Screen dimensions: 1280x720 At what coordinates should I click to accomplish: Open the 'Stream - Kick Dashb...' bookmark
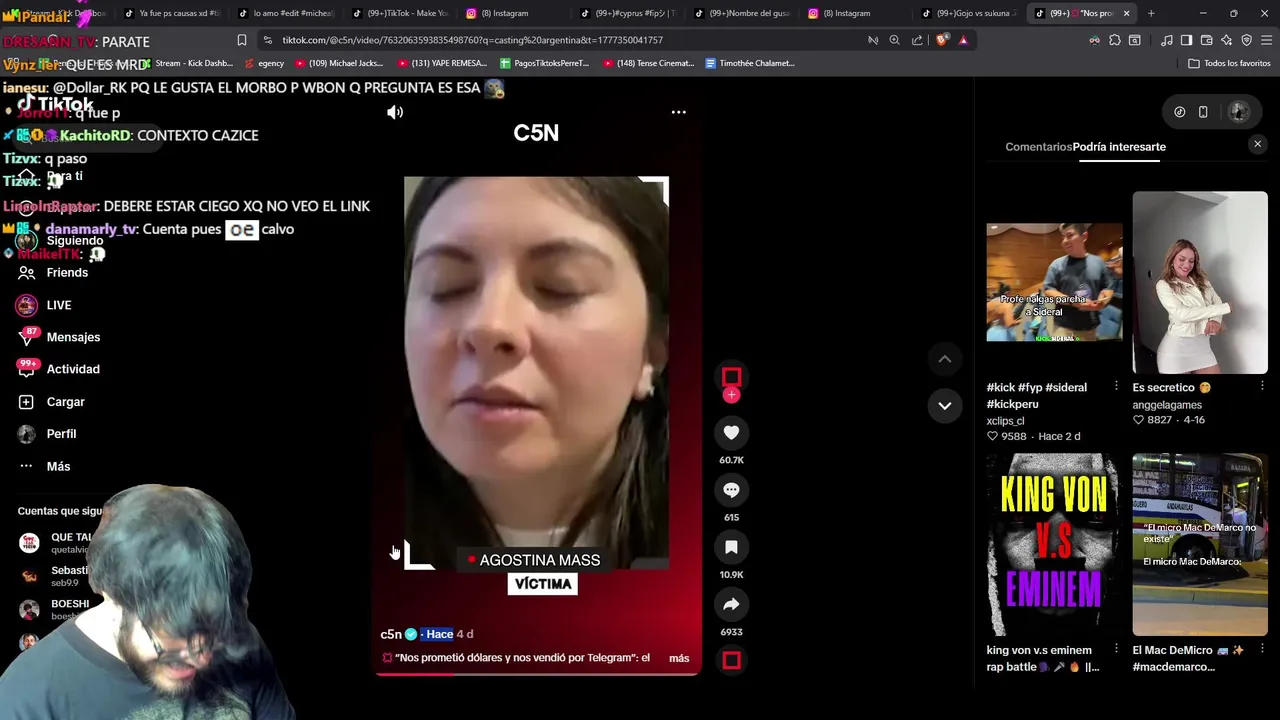189,63
